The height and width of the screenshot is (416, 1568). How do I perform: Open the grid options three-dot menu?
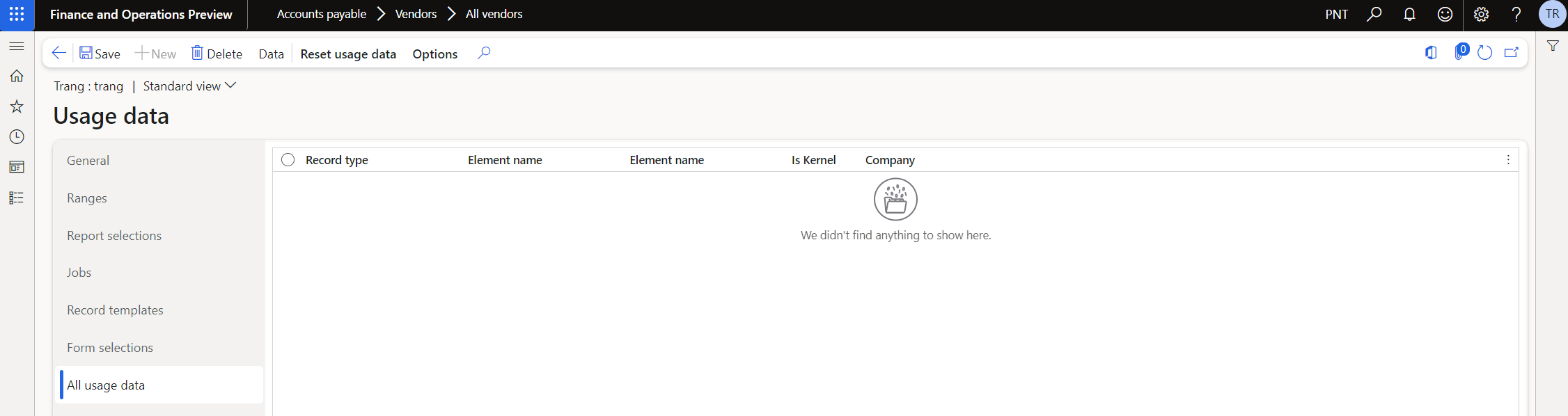pyautogui.click(x=1508, y=160)
